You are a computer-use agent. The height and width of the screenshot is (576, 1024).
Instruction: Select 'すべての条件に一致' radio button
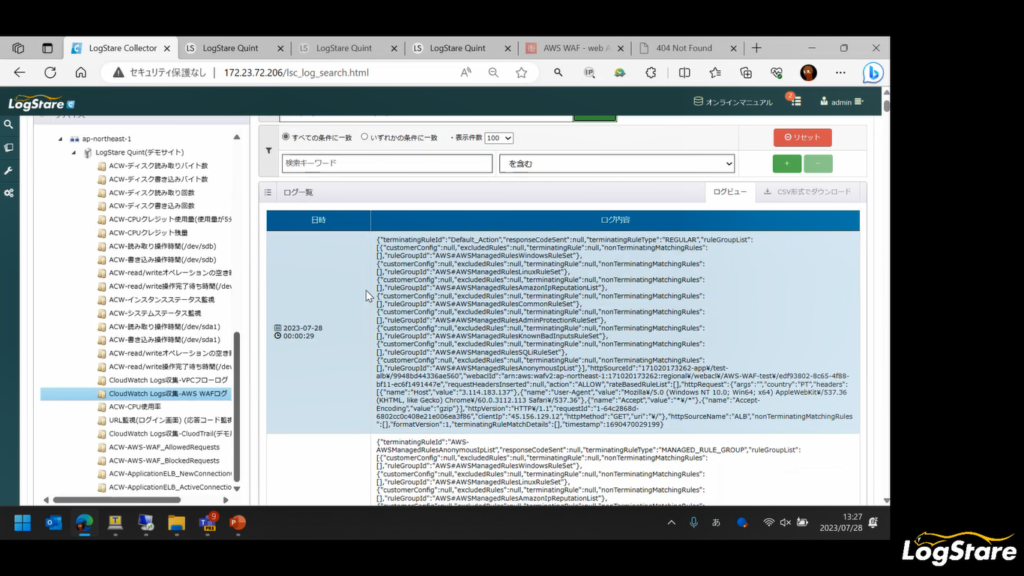click(285, 137)
